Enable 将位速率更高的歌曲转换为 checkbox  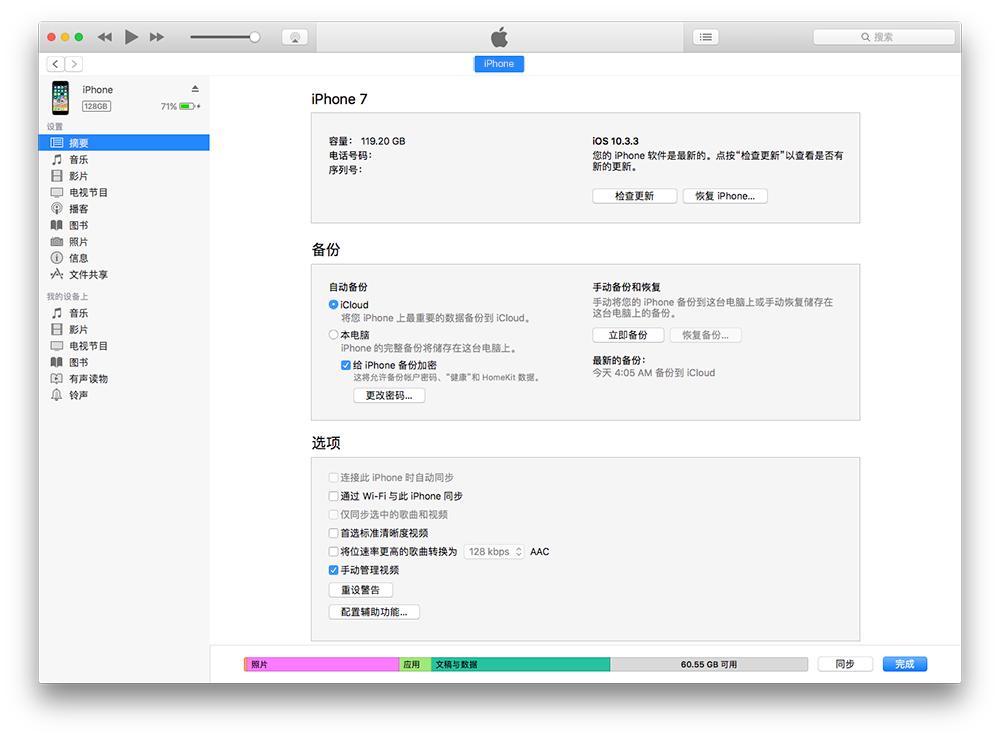pyautogui.click(x=333, y=552)
